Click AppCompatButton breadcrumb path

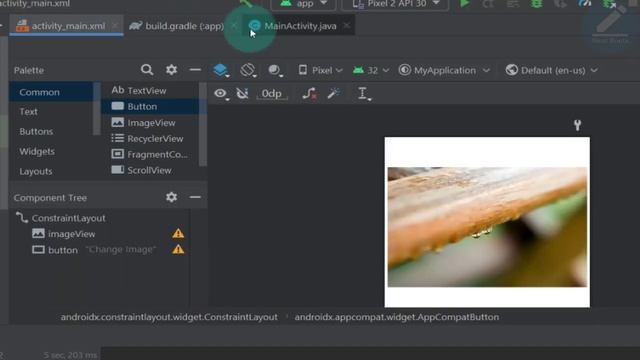click(x=397, y=317)
